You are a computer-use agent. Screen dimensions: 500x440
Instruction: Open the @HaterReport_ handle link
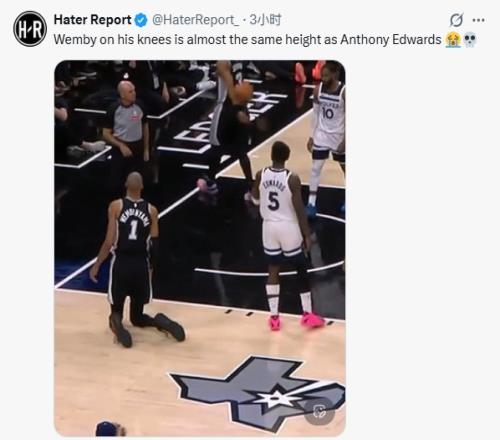click(195, 20)
